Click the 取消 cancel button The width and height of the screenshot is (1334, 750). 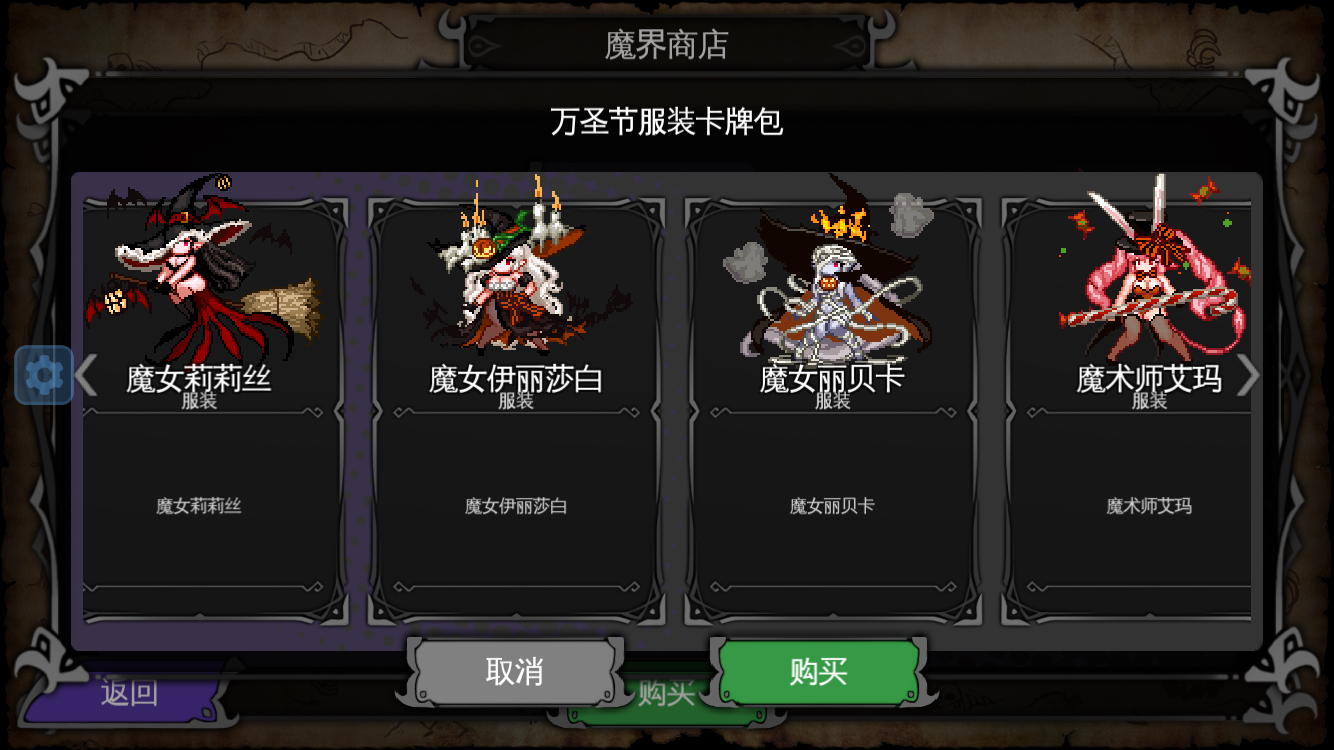(514, 671)
